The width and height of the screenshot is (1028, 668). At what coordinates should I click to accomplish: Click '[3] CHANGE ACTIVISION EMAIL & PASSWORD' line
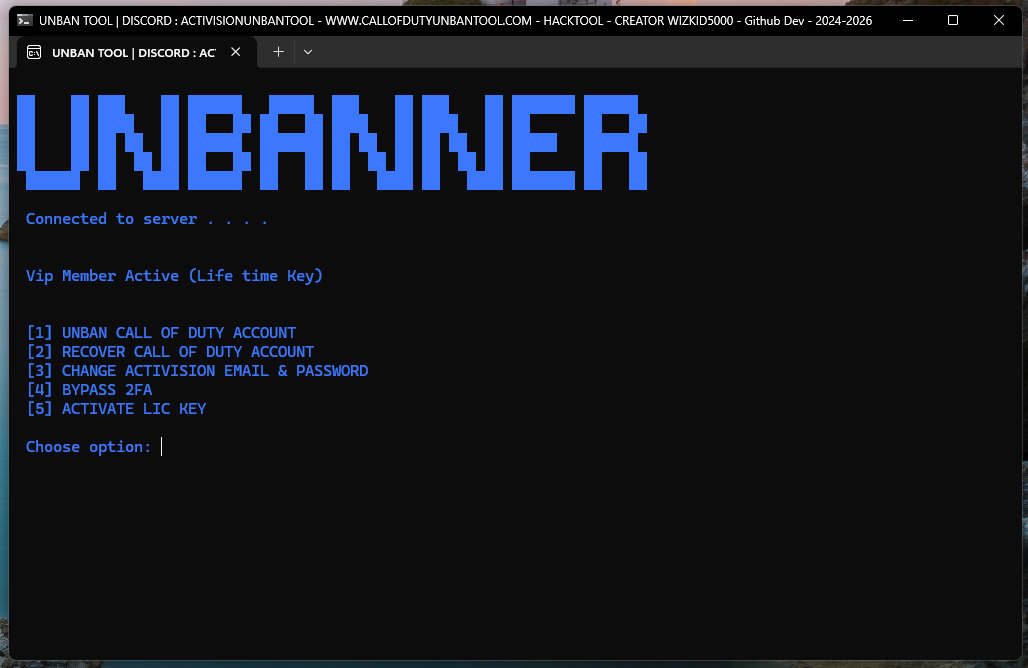pos(197,371)
